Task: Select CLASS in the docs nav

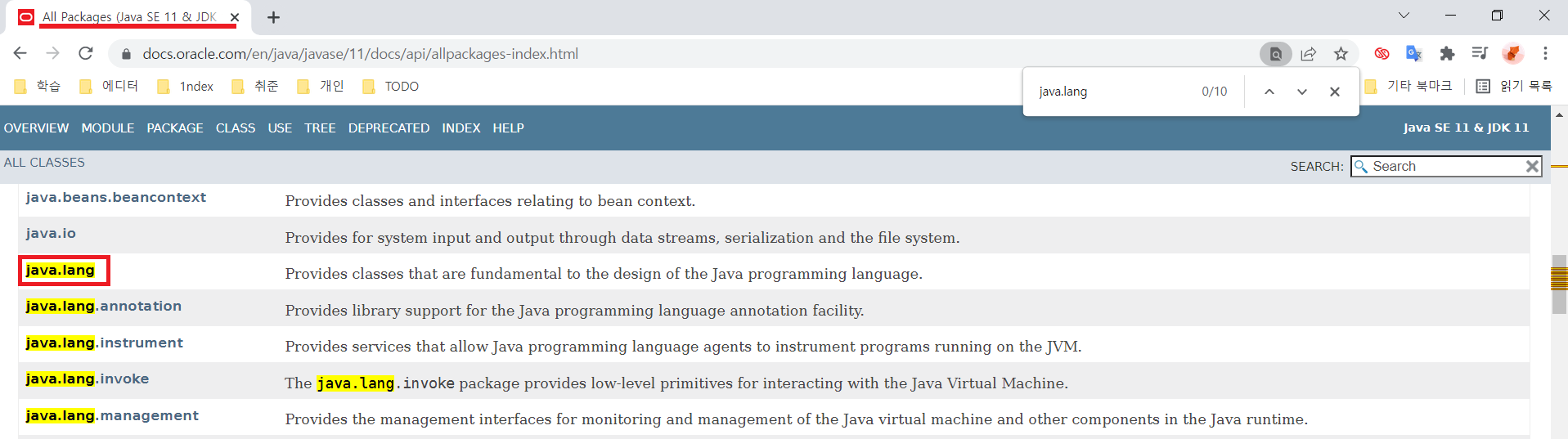Action: tap(236, 128)
